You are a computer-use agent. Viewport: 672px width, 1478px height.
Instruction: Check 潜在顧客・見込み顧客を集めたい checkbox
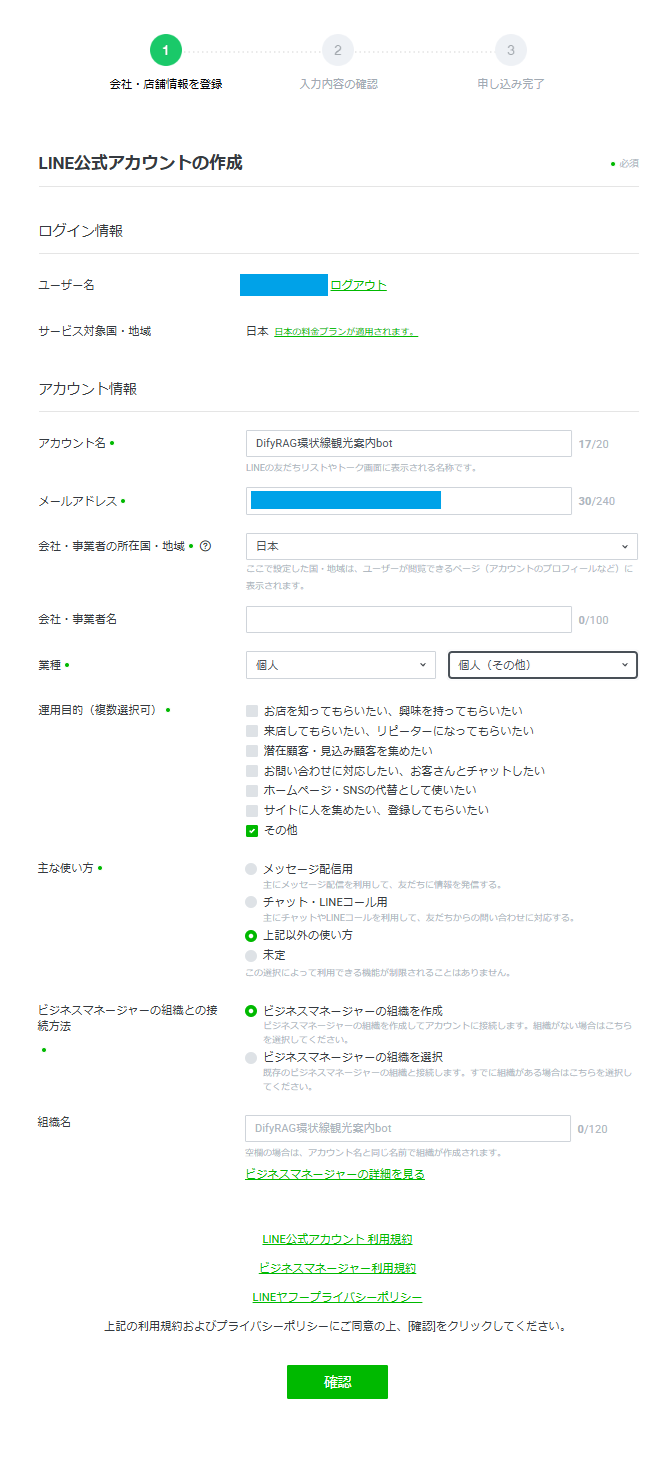pos(252,750)
